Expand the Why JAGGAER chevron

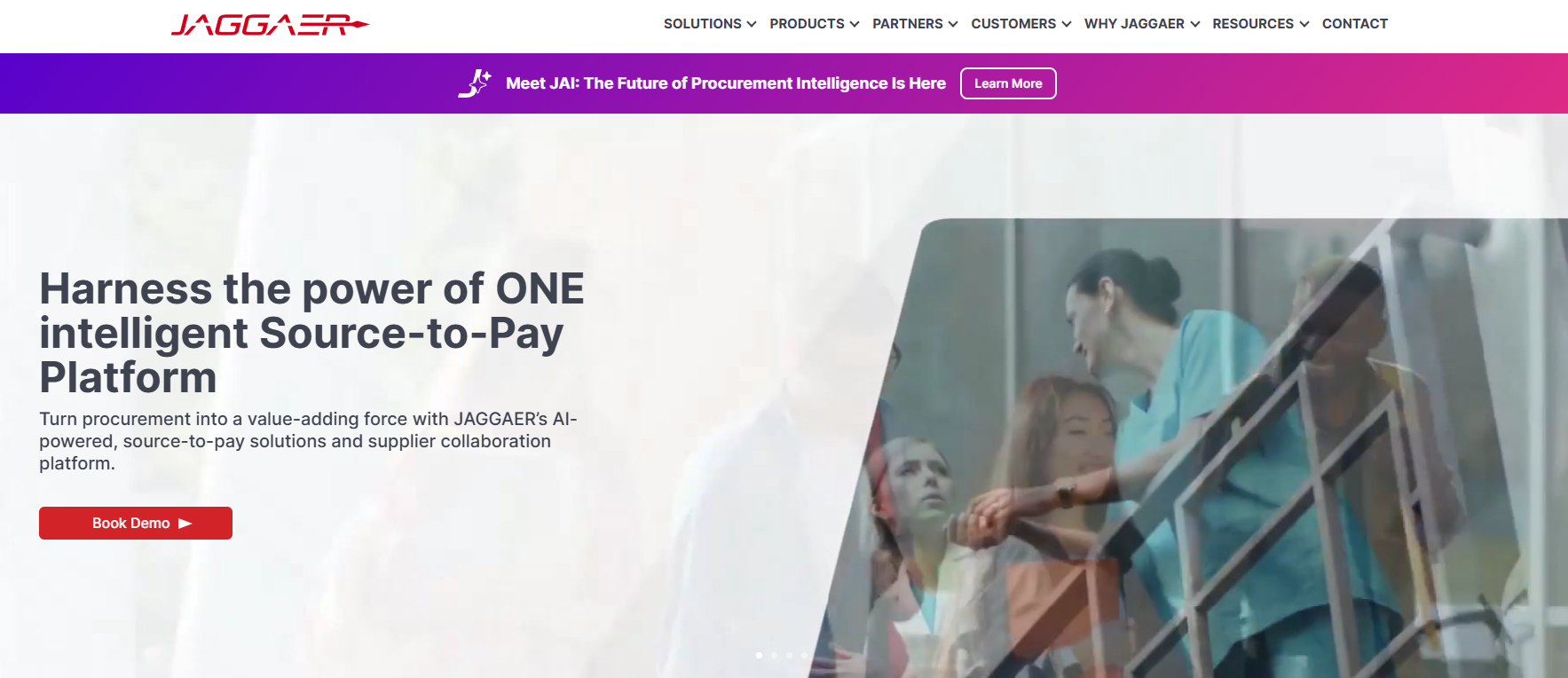(1195, 24)
